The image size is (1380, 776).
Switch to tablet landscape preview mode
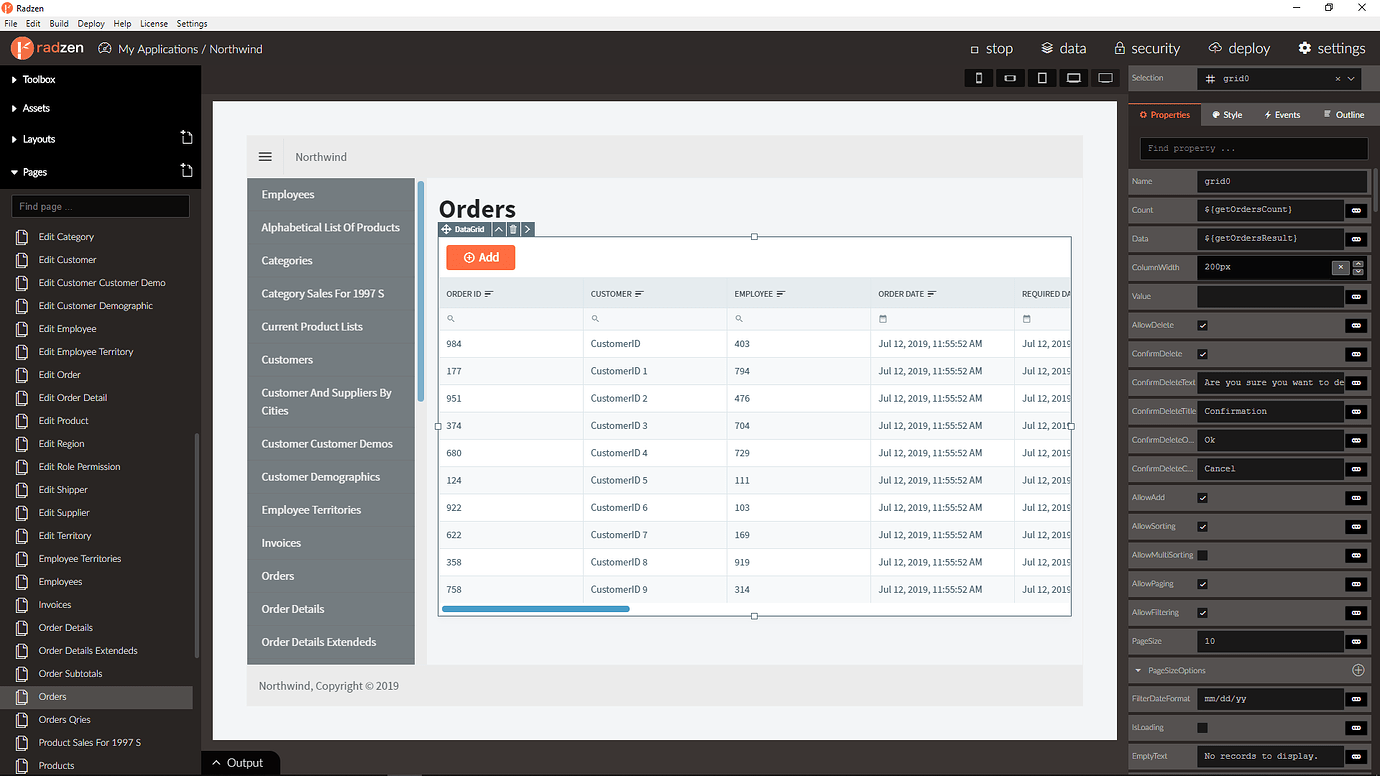coord(1073,77)
